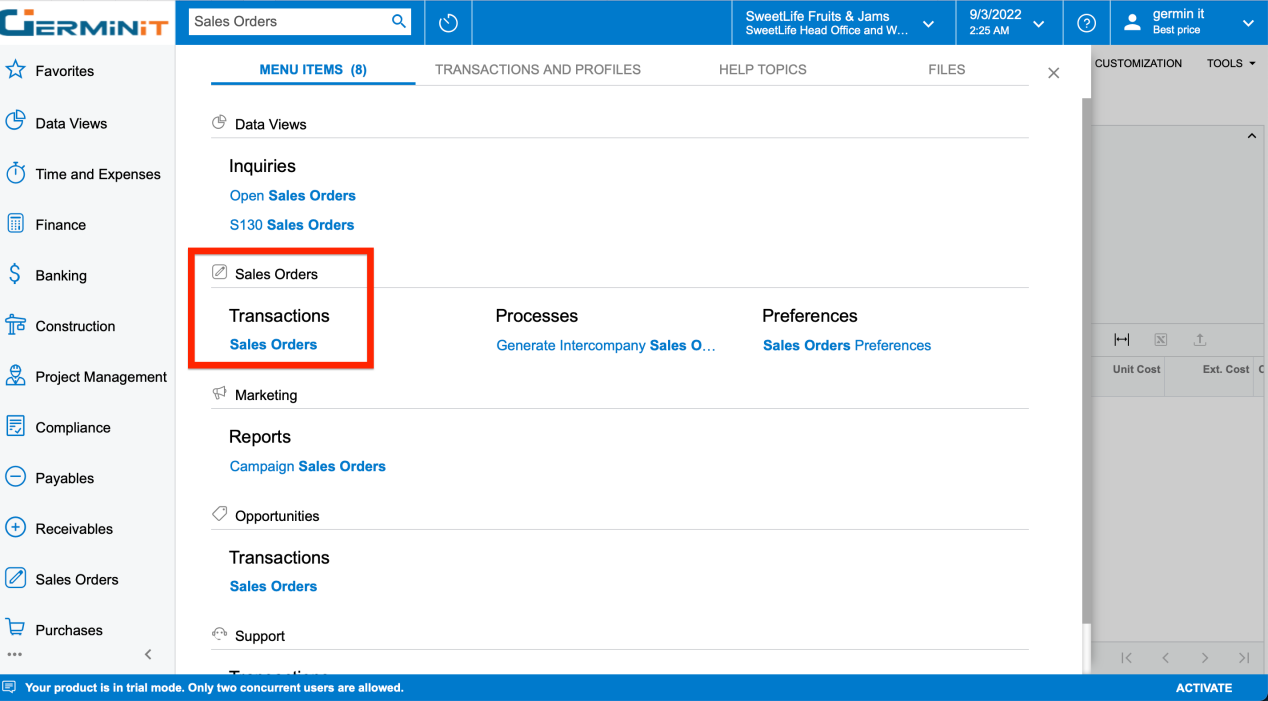Expand the germin it user menu
1268x701 pixels.
coord(1247,23)
